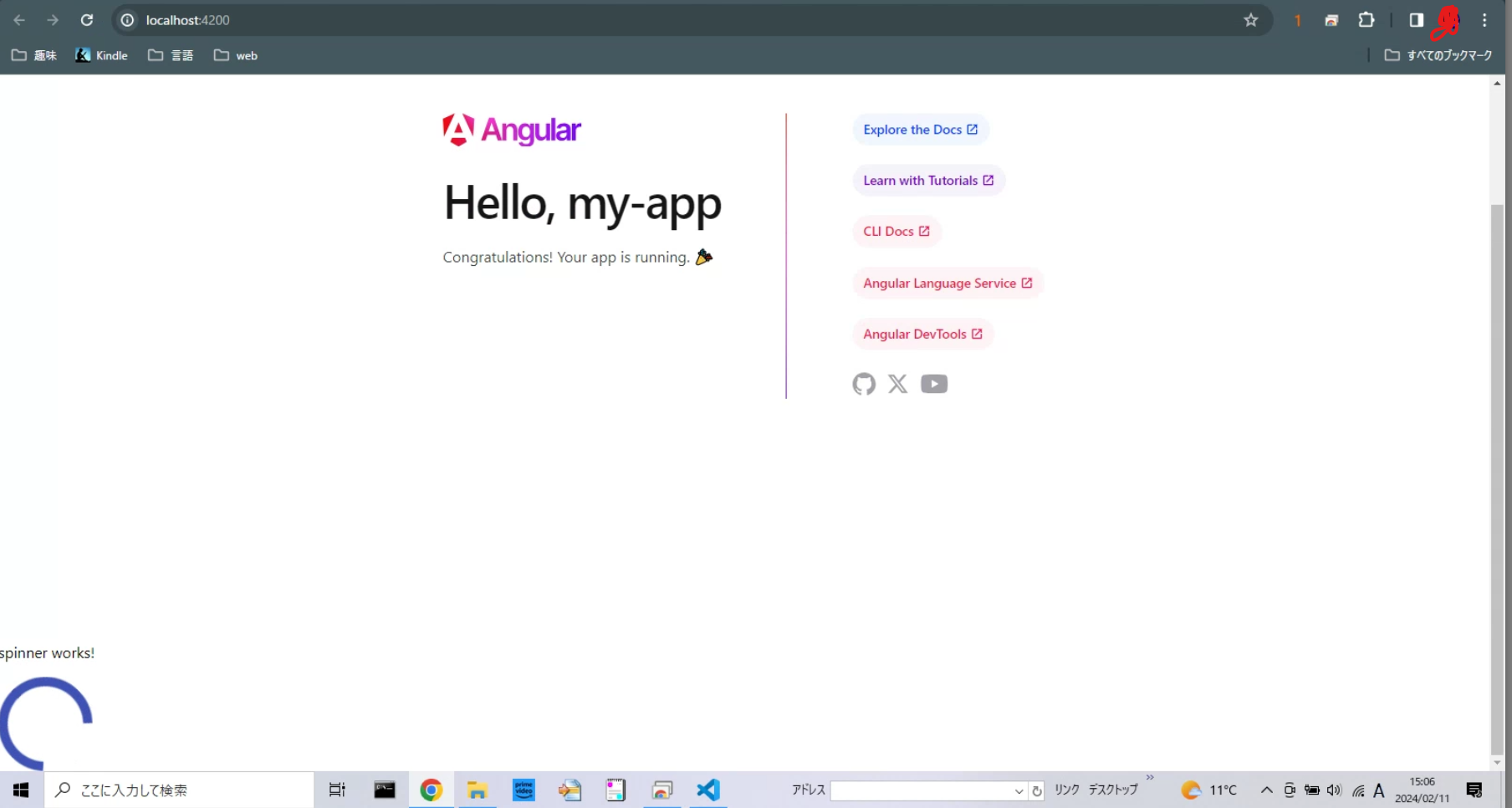Go back with the browser back arrow
The width and height of the screenshot is (1512, 808).
[19, 20]
